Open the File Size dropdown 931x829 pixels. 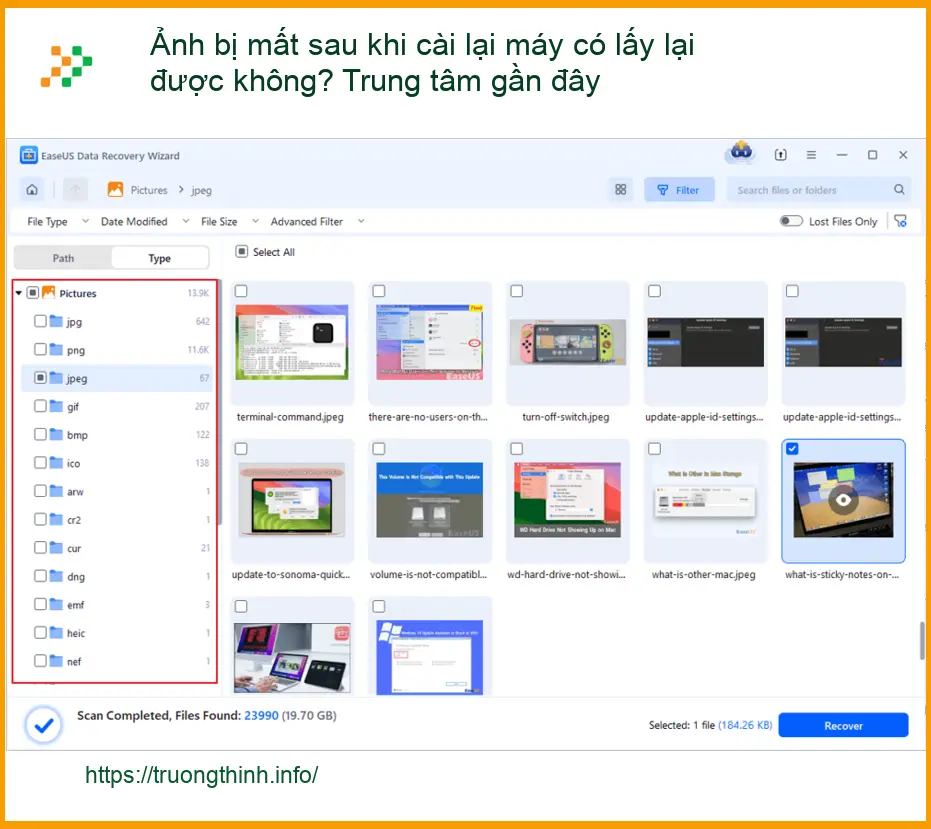click(229, 222)
